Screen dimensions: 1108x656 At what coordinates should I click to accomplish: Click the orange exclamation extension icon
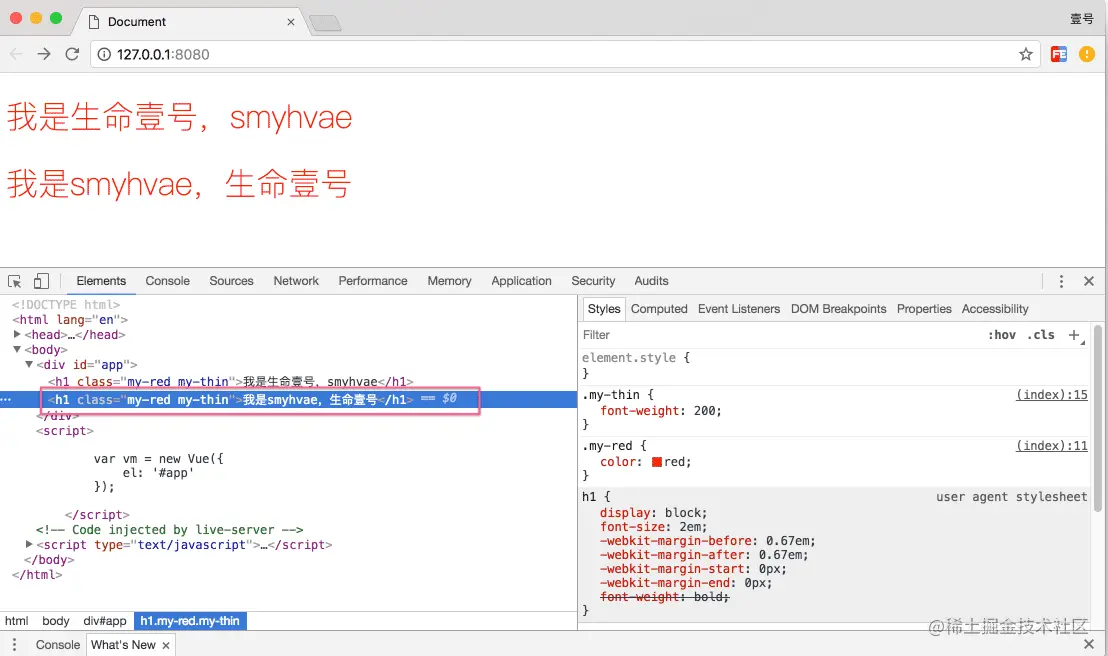pos(1087,54)
